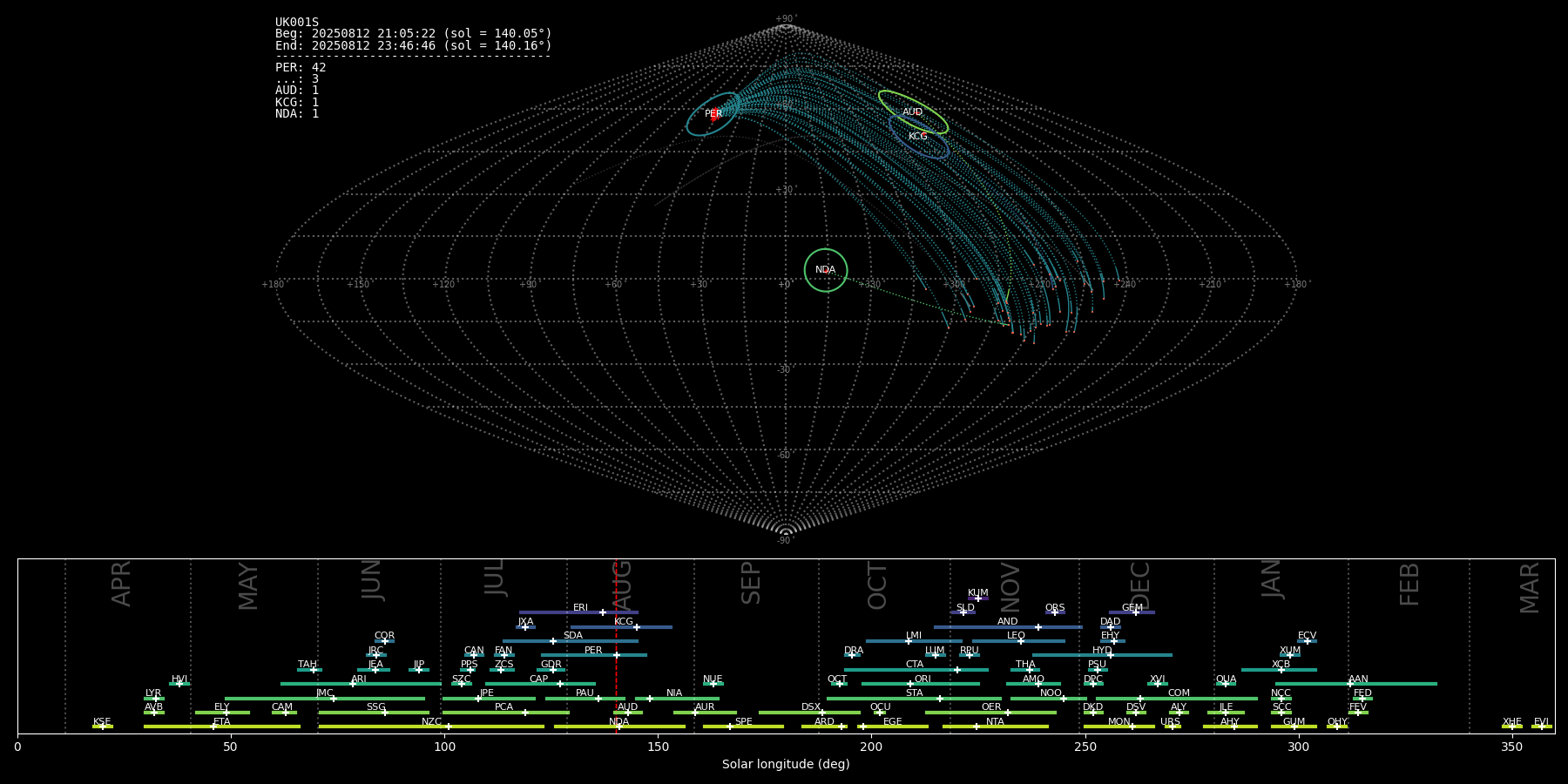Click the XHE shower label
Screen dimensions: 1568x784
tap(1512, 722)
